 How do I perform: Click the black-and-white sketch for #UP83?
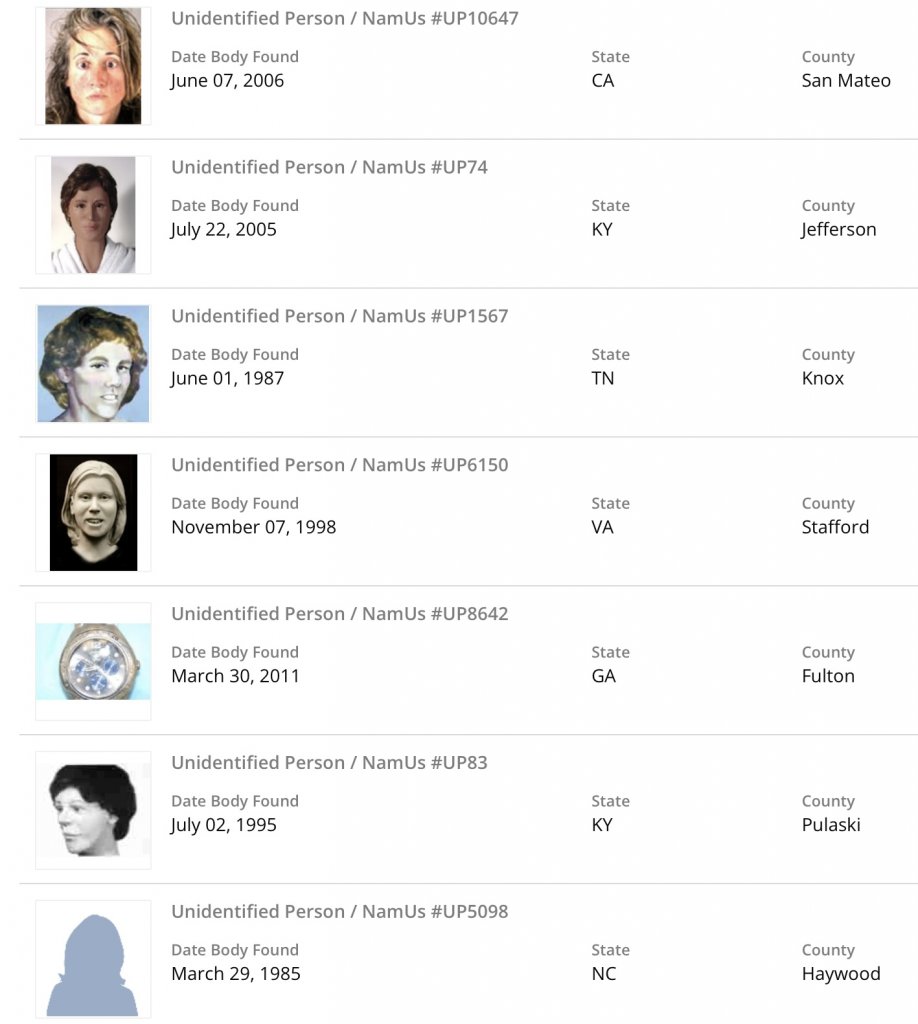pos(93,810)
